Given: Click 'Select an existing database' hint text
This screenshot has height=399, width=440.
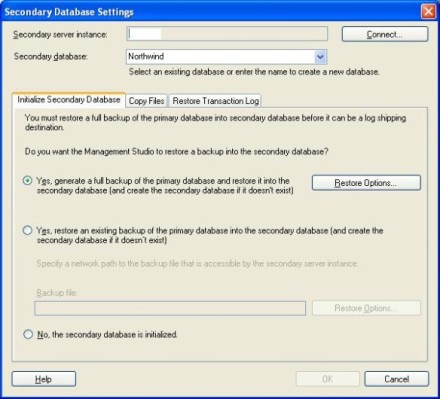Looking at the screenshot, I should coord(254,72).
